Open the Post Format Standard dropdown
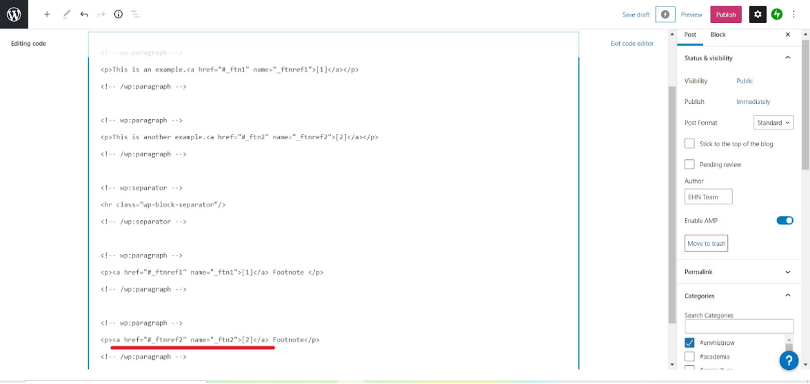810x384 pixels. pyautogui.click(x=773, y=122)
